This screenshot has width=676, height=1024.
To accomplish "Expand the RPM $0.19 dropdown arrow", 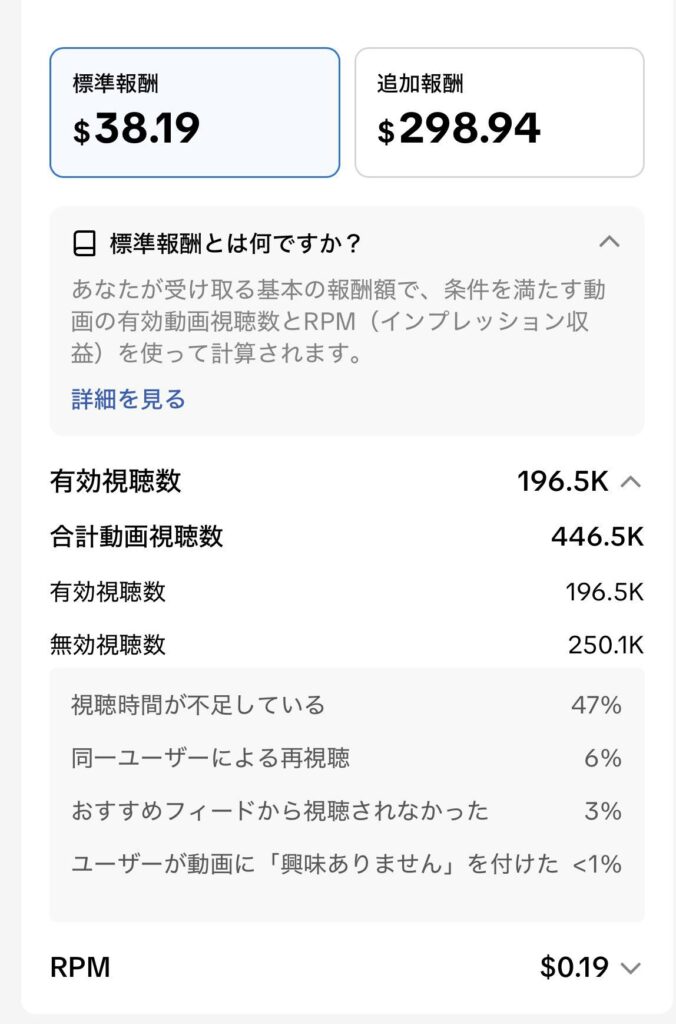I will tap(630, 967).
